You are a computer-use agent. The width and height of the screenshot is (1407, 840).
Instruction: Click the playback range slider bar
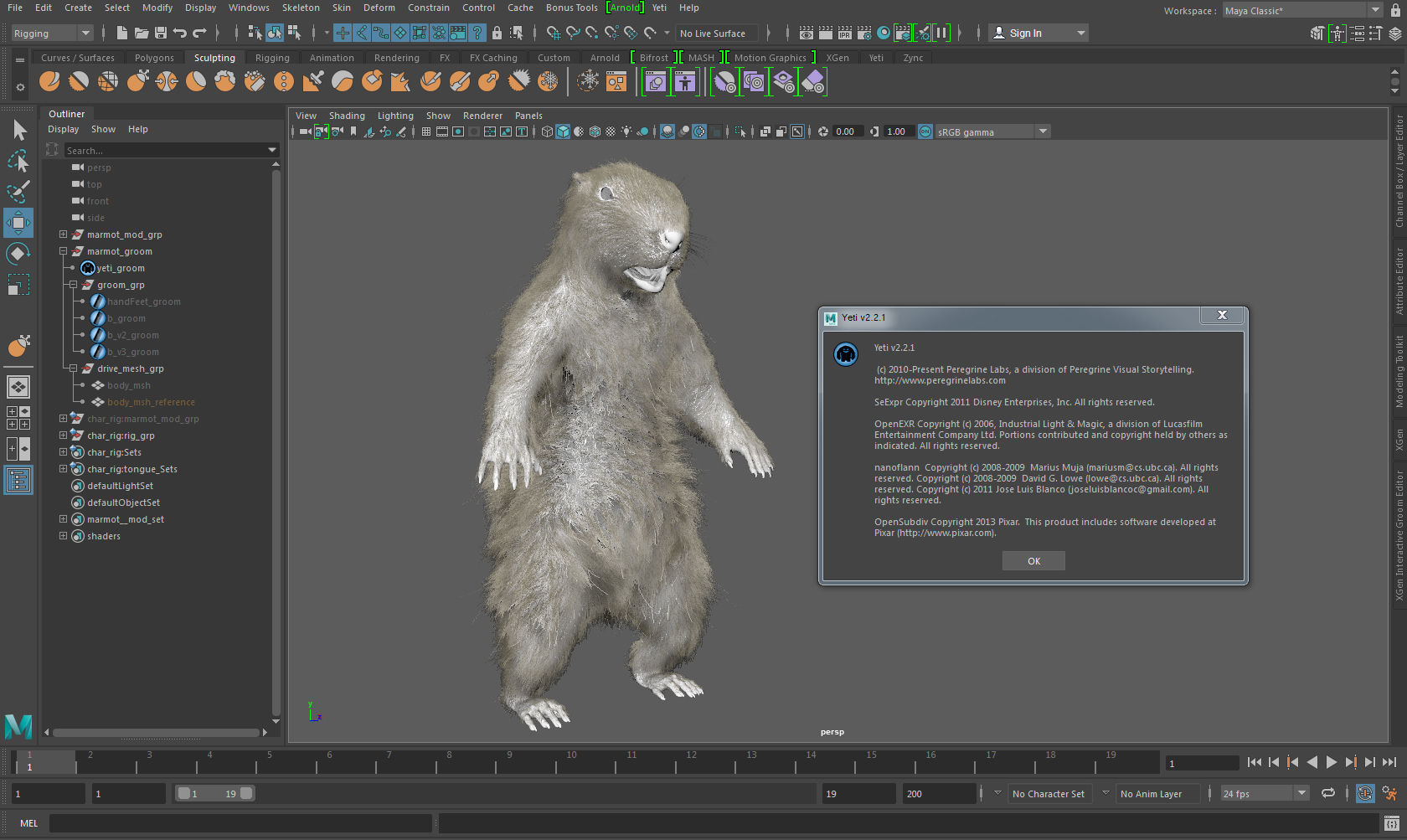[215, 793]
